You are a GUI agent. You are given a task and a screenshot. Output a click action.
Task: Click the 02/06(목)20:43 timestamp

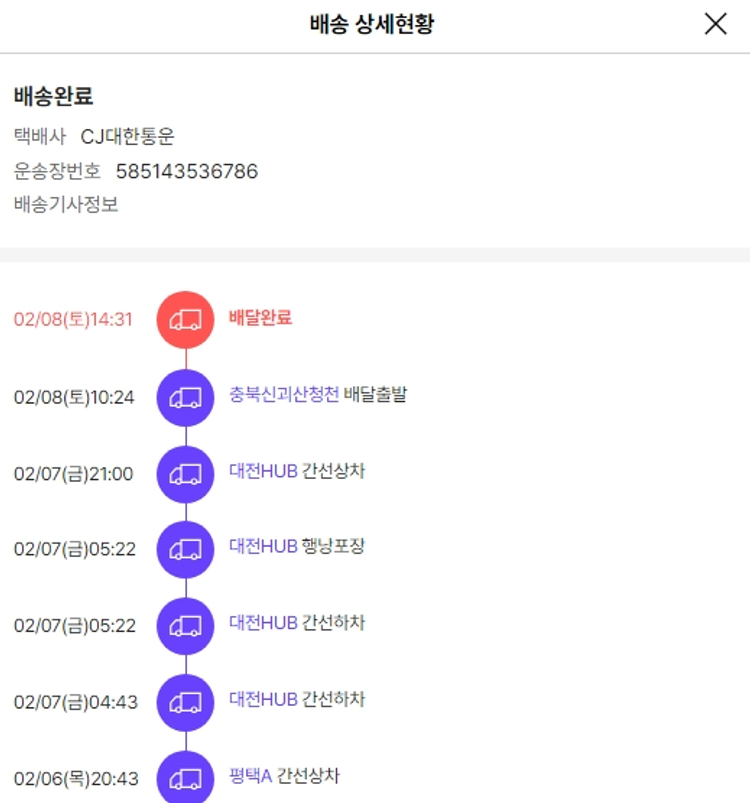76,778
